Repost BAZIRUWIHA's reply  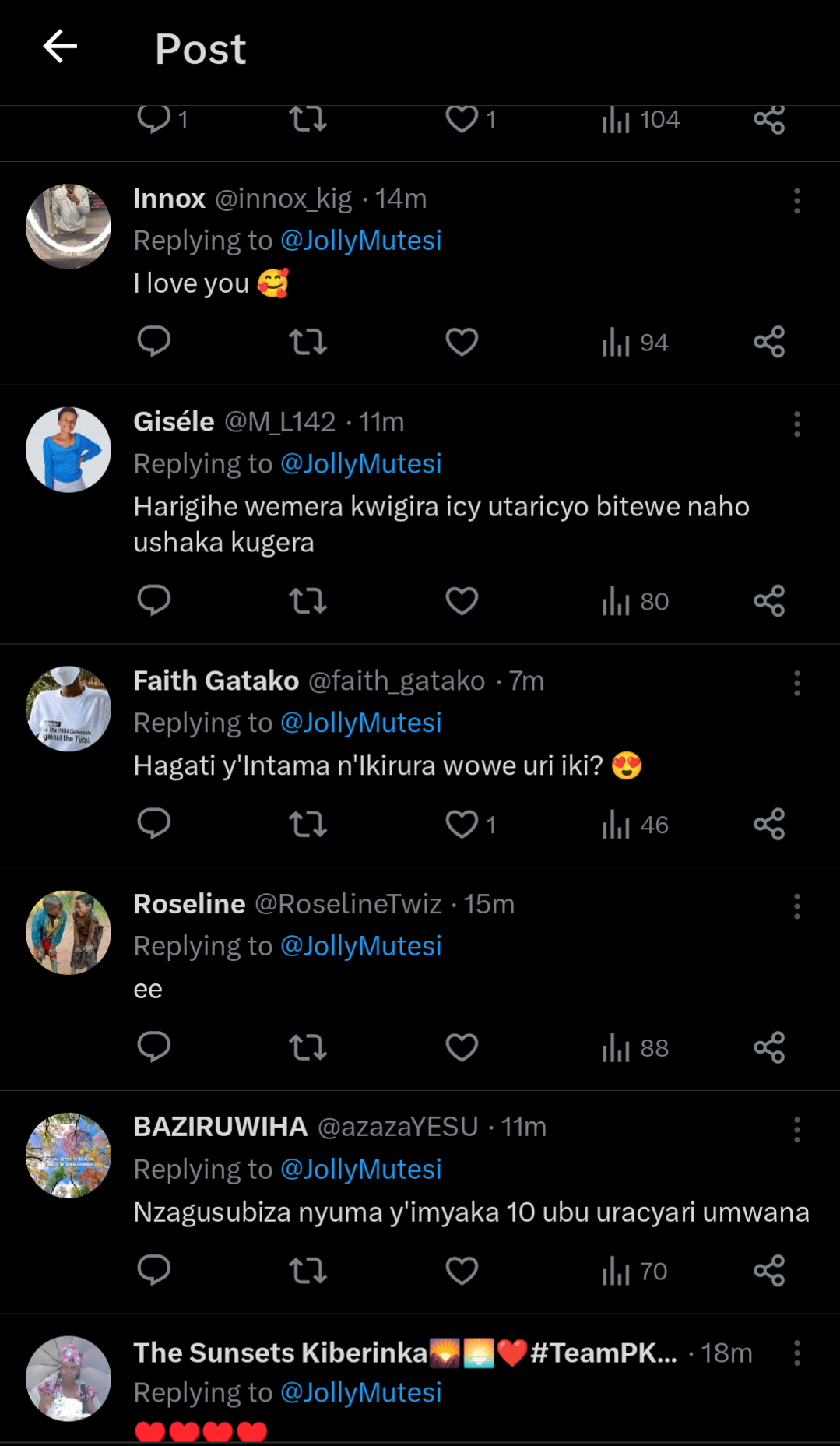308,1271
